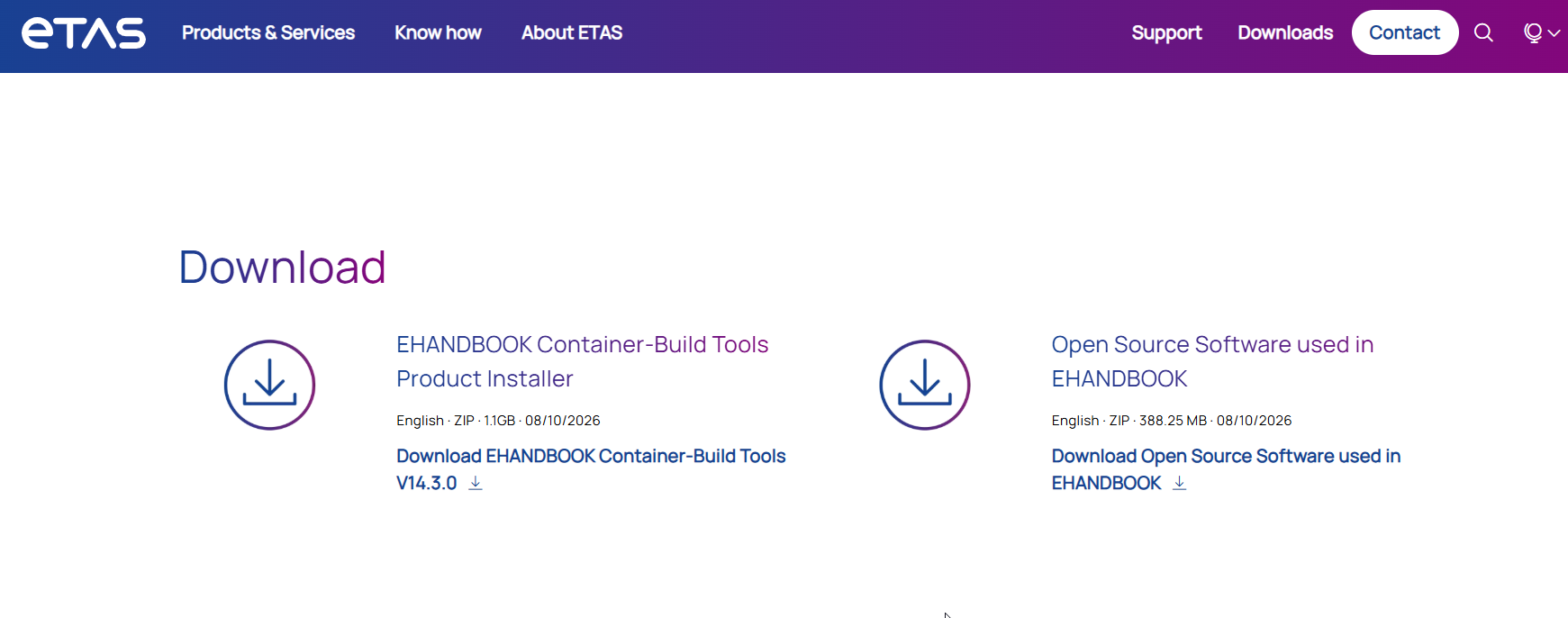This screenshot has width=1568, height=618.
Task: Click the Download heading
Action: tap(282, 268)
